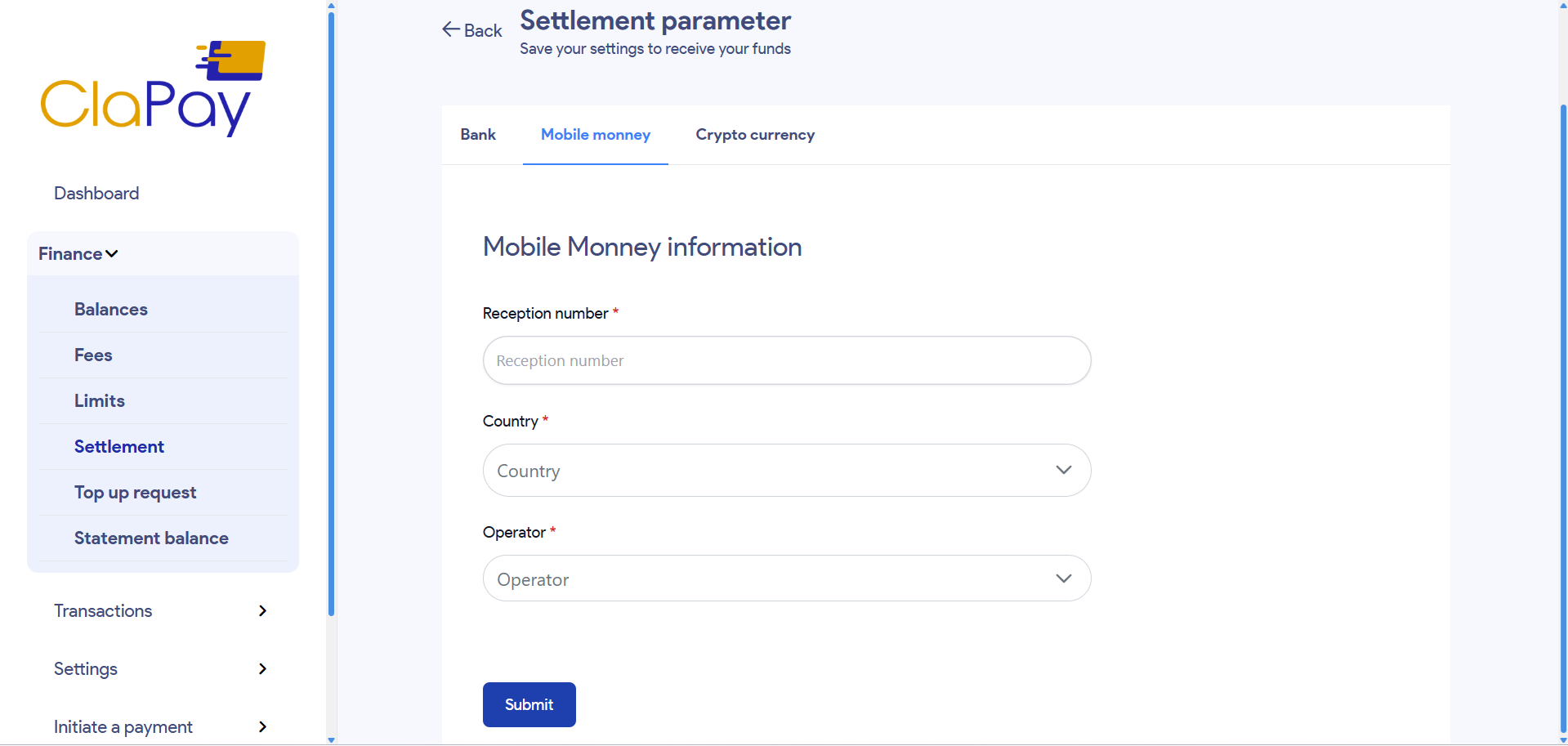1568x746 pixels.
Task: Expand the Settings chevron arrow
Action: (262, 668)
